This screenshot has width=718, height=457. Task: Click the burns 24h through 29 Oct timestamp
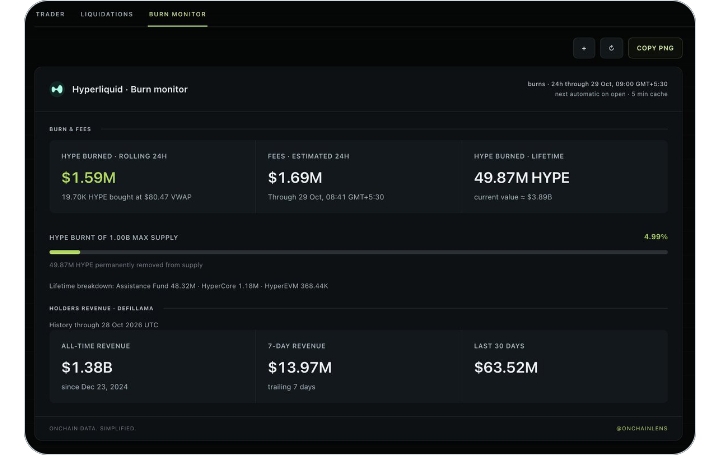(597, 84)
